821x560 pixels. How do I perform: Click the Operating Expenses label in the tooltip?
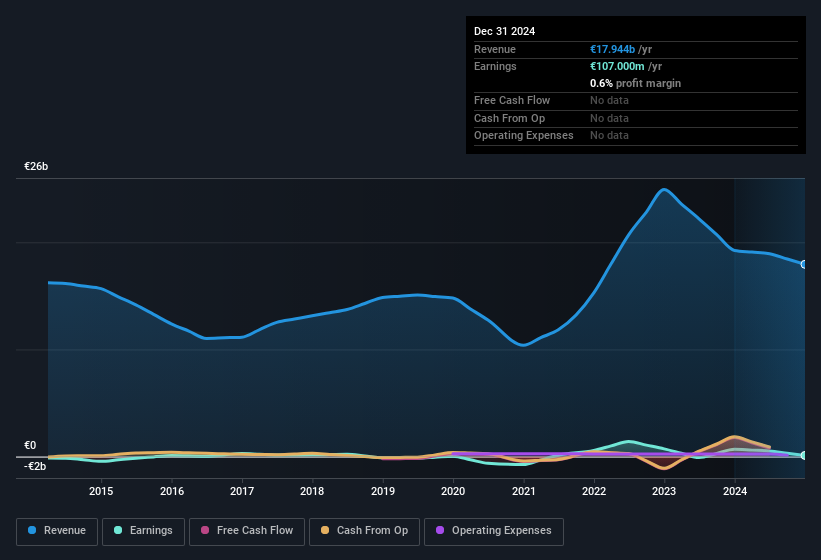click(524, 136)
